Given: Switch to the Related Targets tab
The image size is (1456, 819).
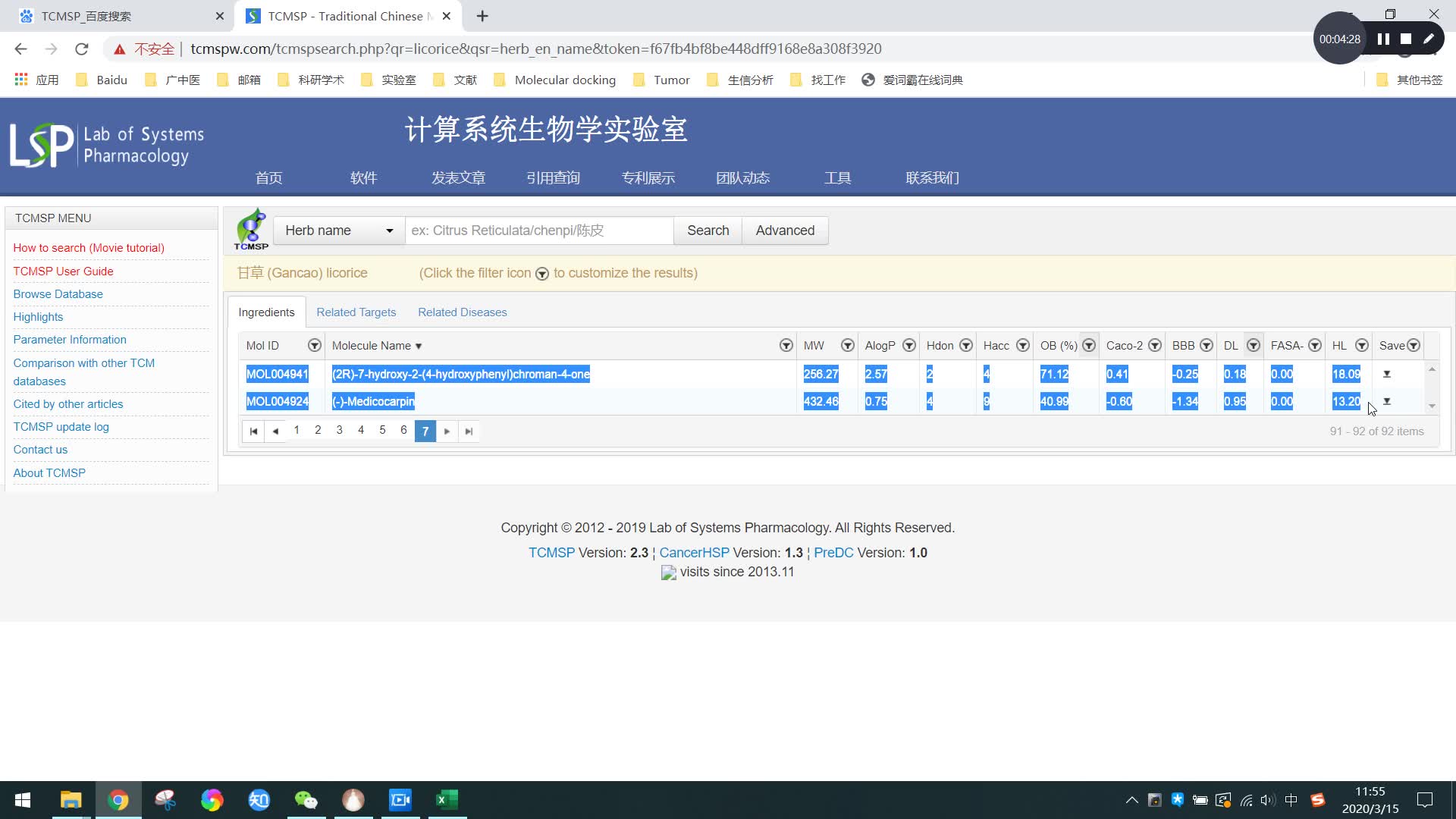Looking at the screenshot, I should tap(356, 312).
